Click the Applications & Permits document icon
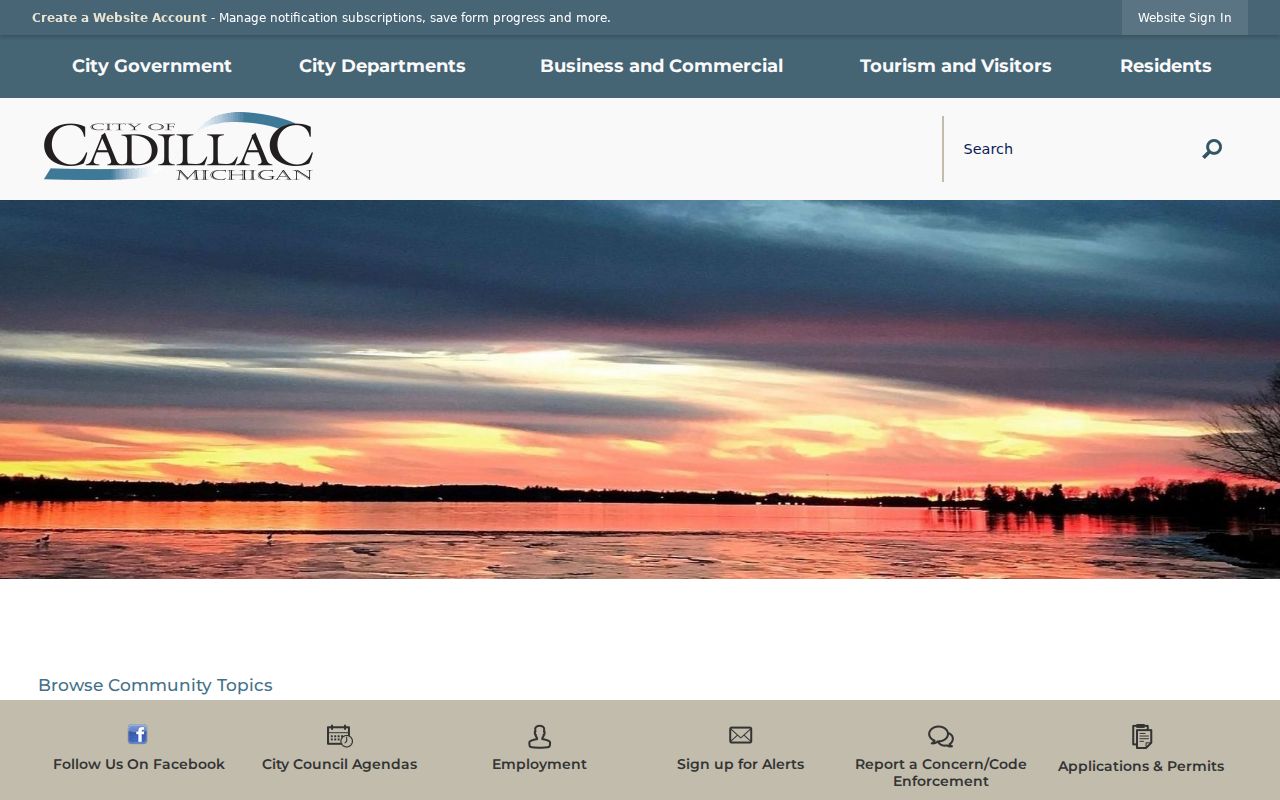This screenshot has width=1280, height=800. pos(1141,736)
